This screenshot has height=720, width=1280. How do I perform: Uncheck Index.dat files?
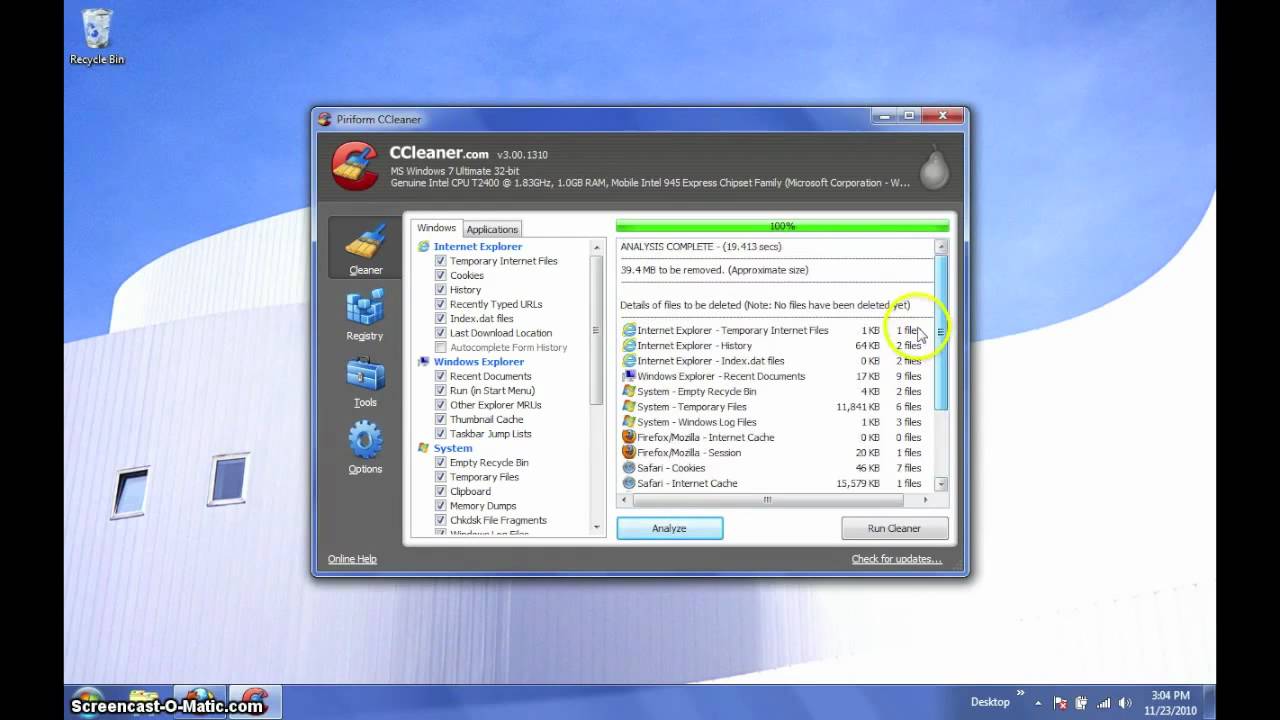441,318
